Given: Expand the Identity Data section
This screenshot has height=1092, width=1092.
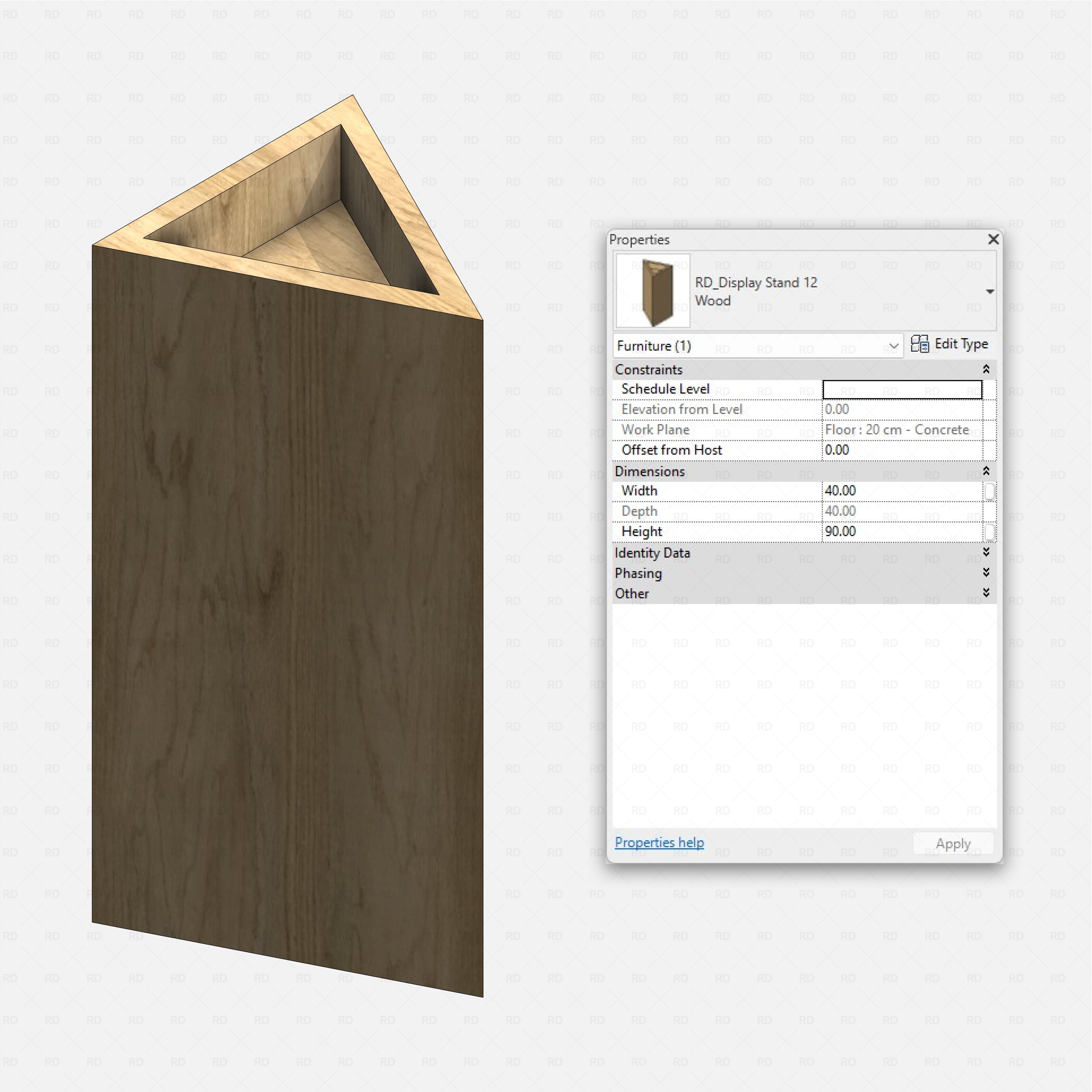Looking at the screenshot, I should [x=986, y=552].
